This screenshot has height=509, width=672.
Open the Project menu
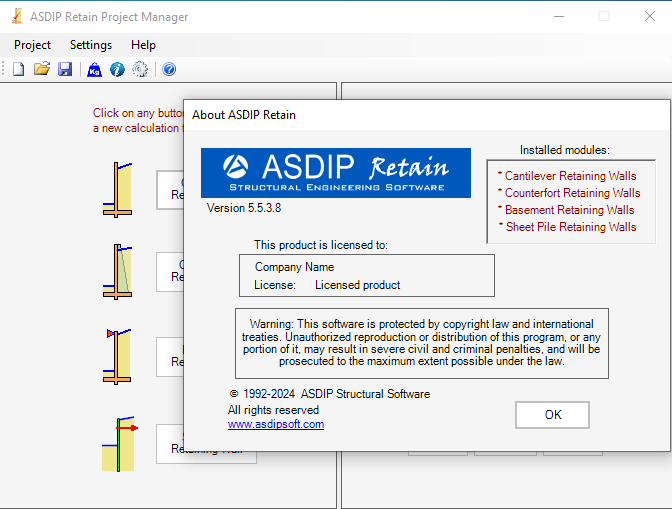coord(32,45)
